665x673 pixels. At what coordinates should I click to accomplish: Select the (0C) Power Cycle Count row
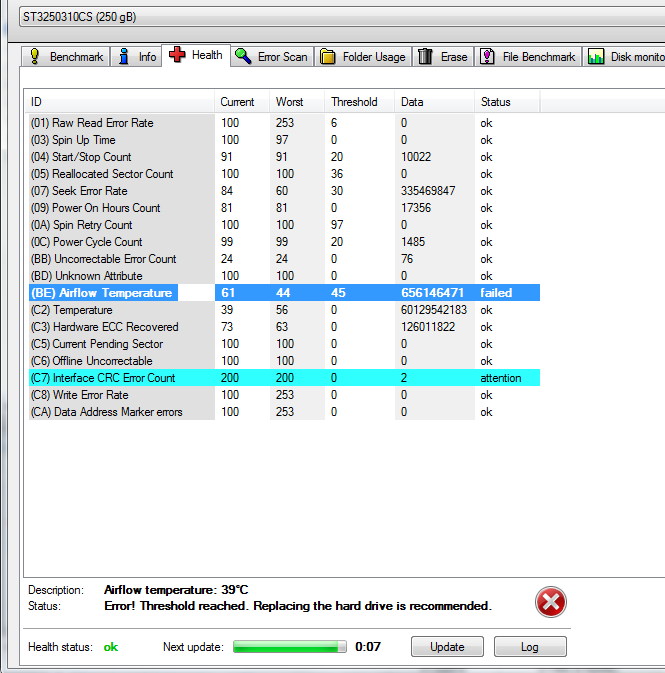(284, 242)
